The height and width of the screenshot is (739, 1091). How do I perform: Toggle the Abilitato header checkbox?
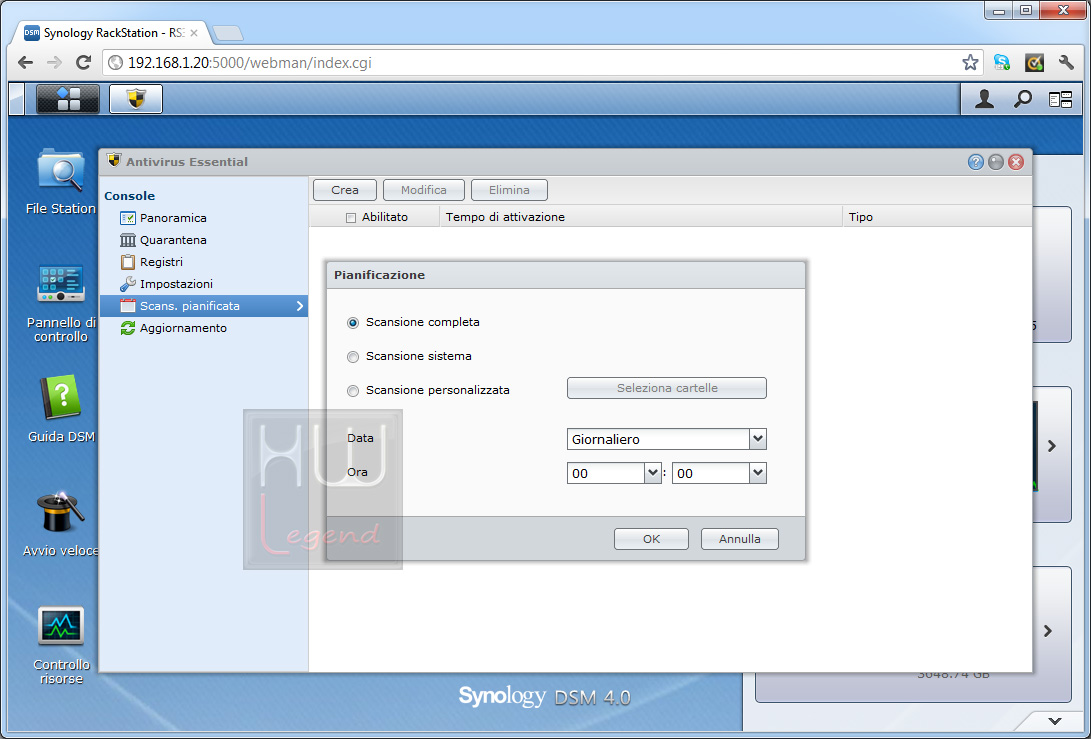pyautogui.click(x=351, y=218)
